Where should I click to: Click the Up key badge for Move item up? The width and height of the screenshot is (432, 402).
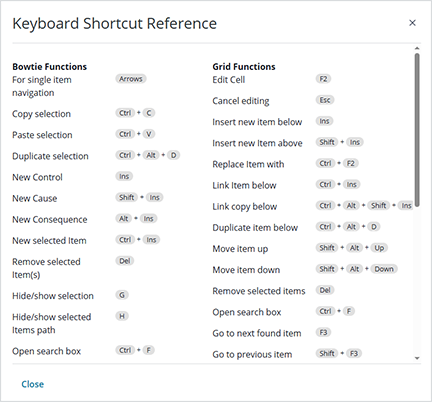(x=379, y=248)
